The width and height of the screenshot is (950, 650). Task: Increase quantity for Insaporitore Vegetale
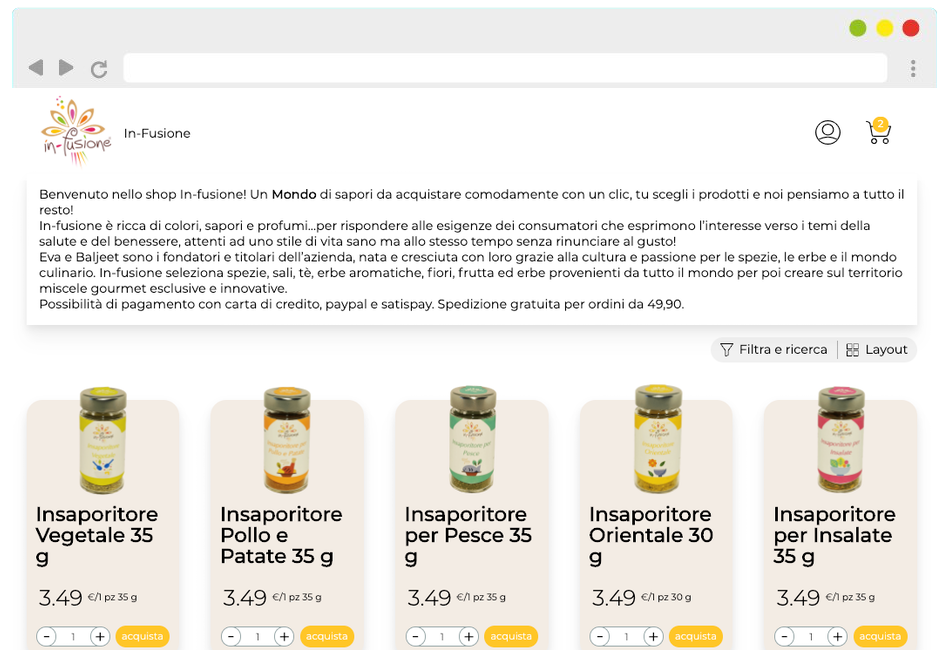click(100, 637)
